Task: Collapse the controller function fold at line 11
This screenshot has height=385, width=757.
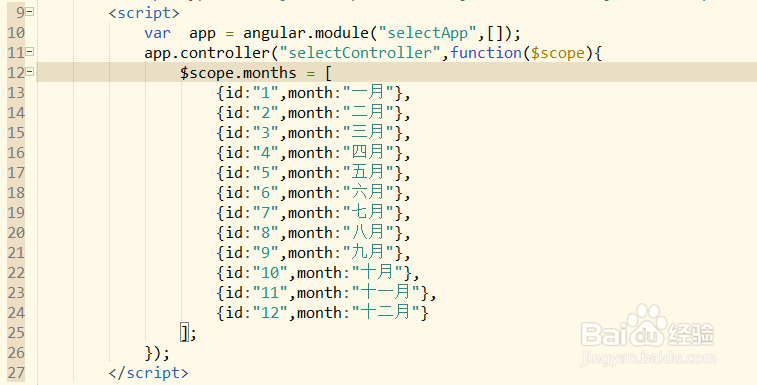Action: point(30,52)
